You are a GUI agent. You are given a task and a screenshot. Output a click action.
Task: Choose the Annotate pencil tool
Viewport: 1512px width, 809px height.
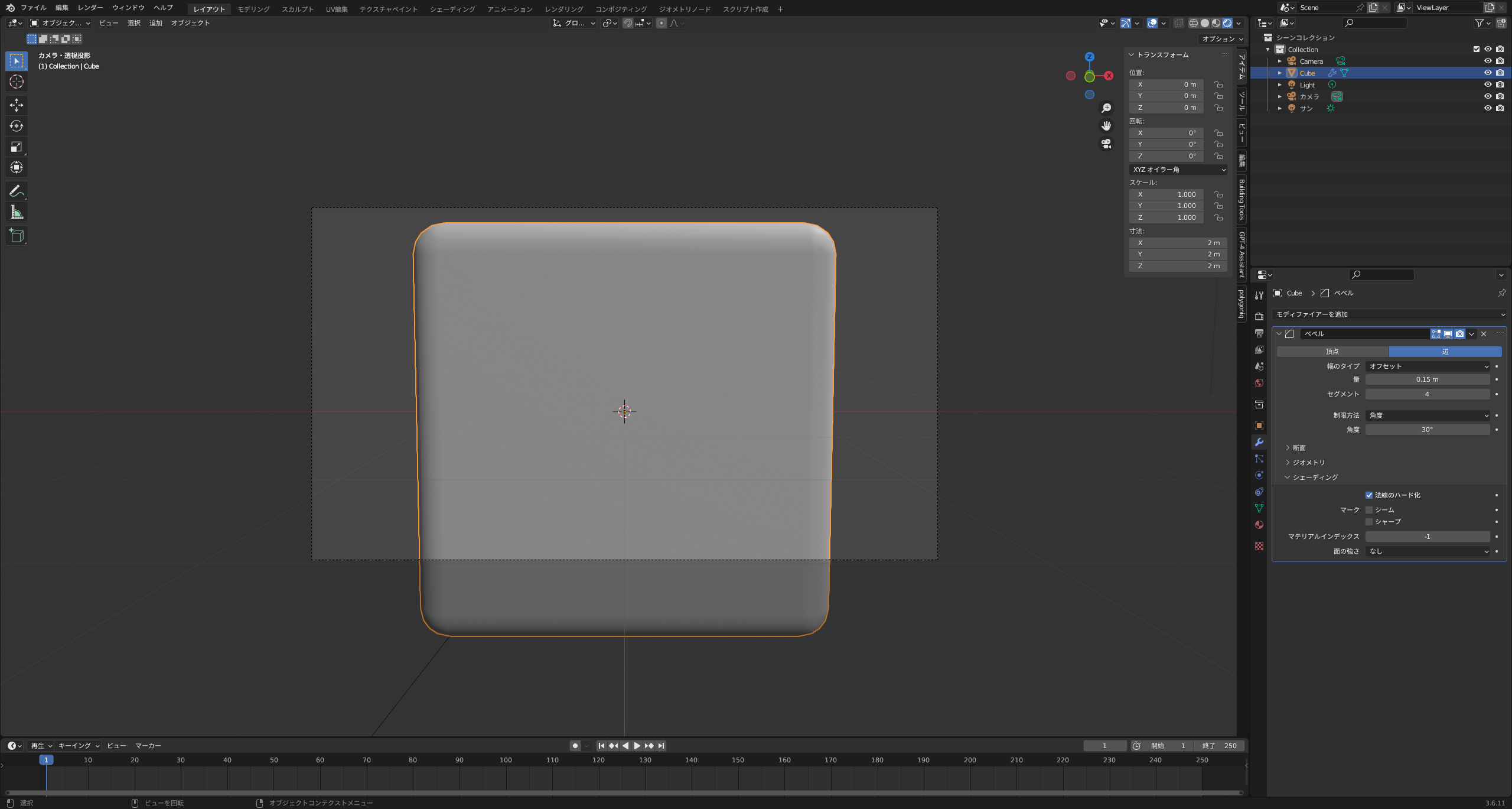coord(17,191)
